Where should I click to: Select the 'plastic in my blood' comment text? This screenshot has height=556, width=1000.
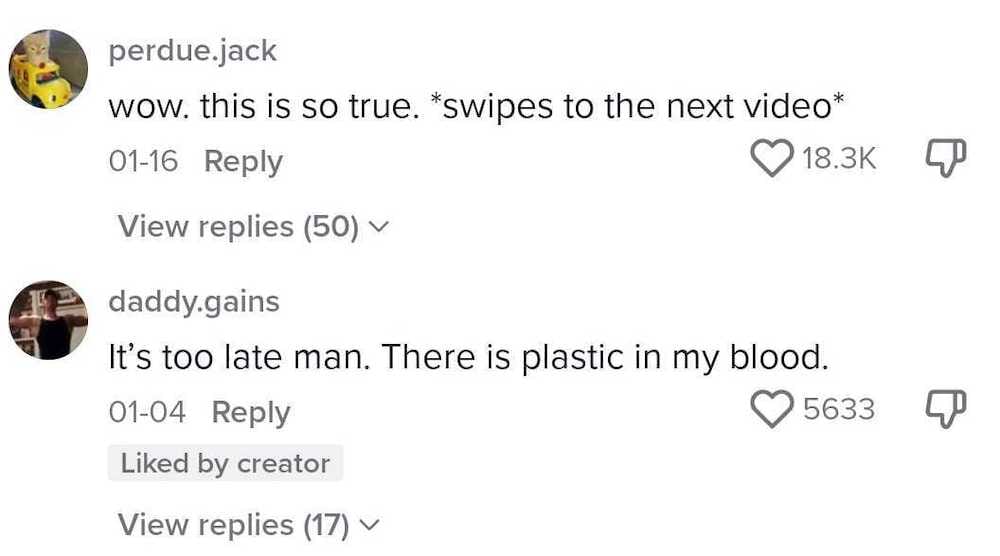pos(675,357)
